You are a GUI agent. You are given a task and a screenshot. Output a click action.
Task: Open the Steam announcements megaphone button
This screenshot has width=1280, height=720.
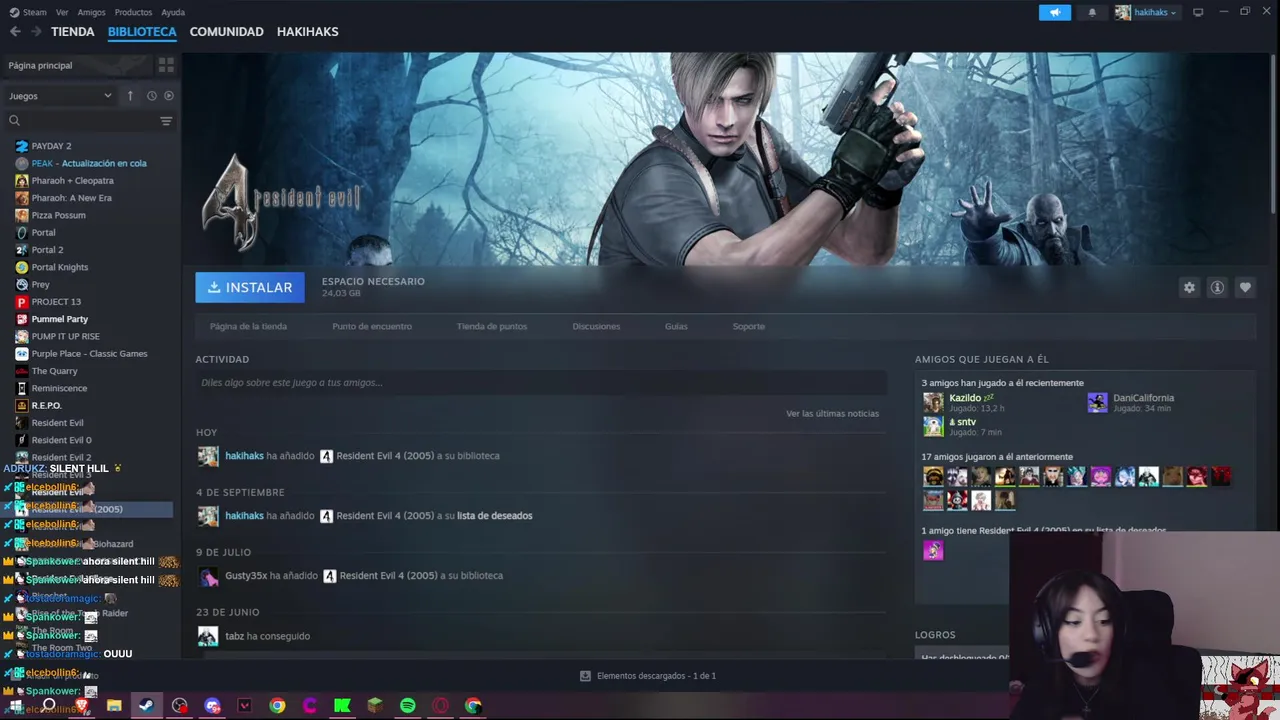1054,12
